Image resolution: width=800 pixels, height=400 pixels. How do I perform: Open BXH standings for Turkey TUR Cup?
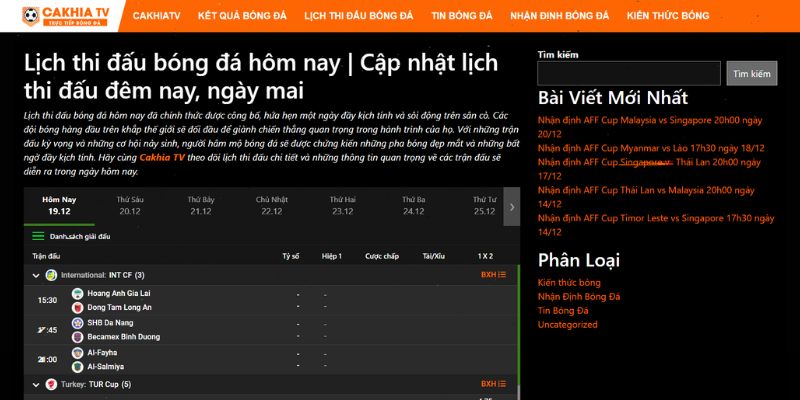[x=493, y=384]
